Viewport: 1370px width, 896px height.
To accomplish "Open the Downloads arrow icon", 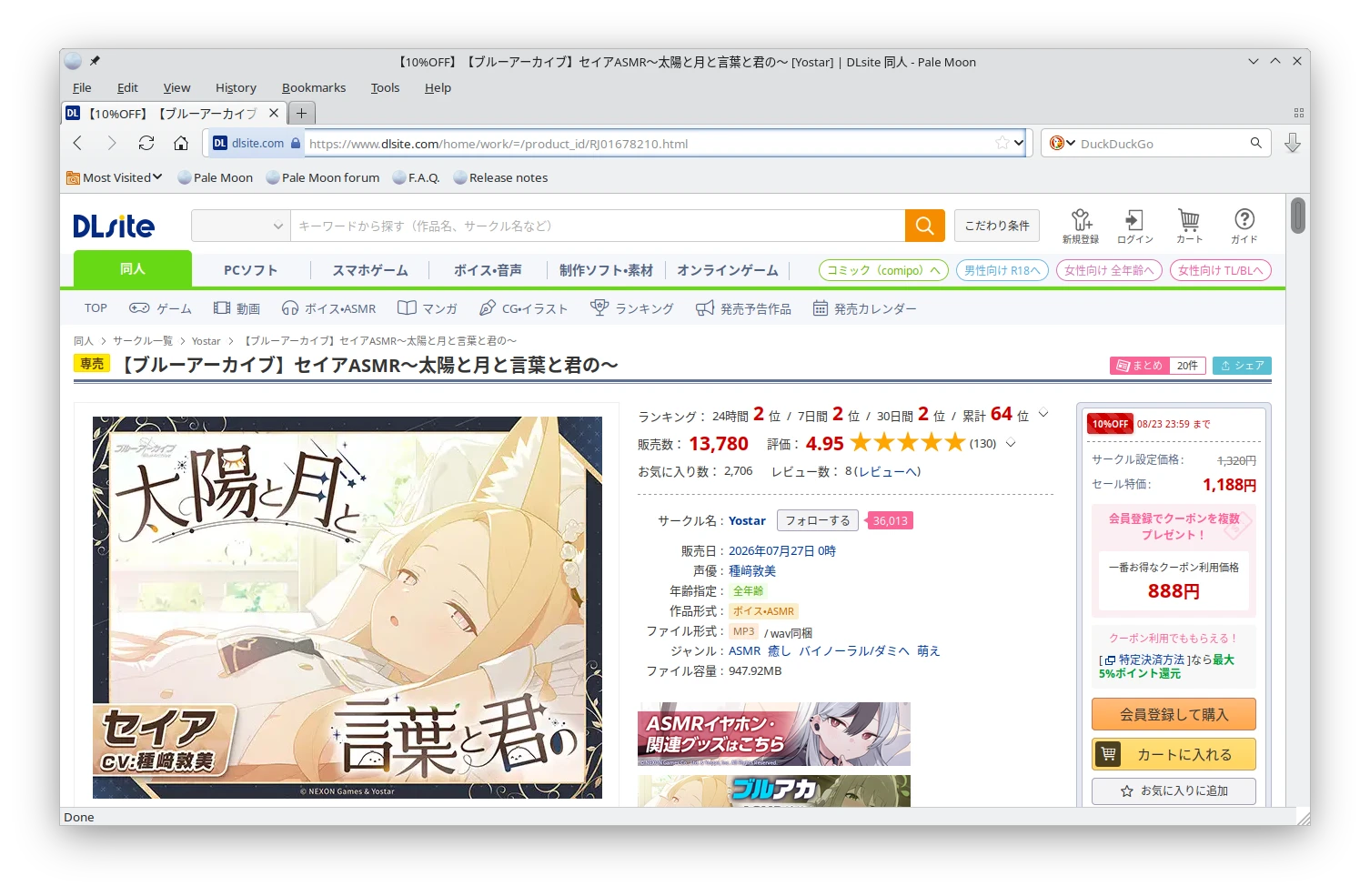I will [x=1292, y=143].
